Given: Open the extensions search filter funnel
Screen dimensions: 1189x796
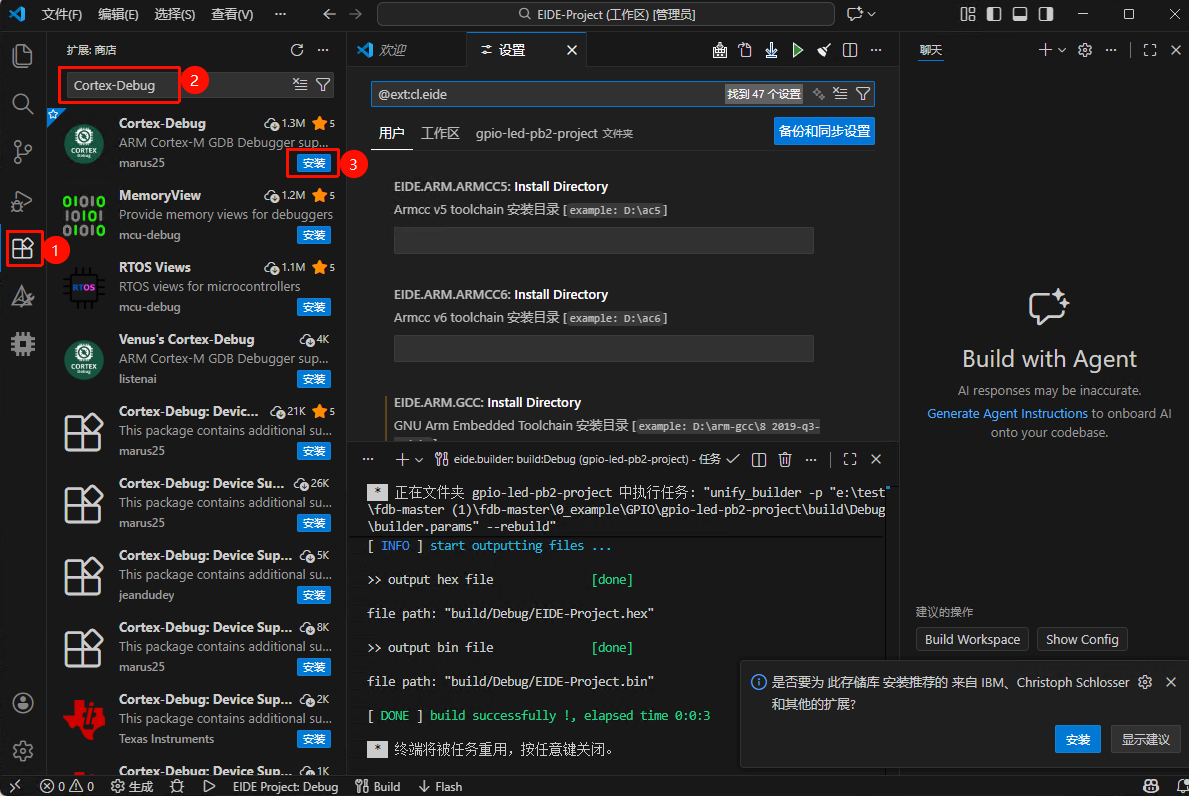Looking at the screenshot, I should [323, 85].
